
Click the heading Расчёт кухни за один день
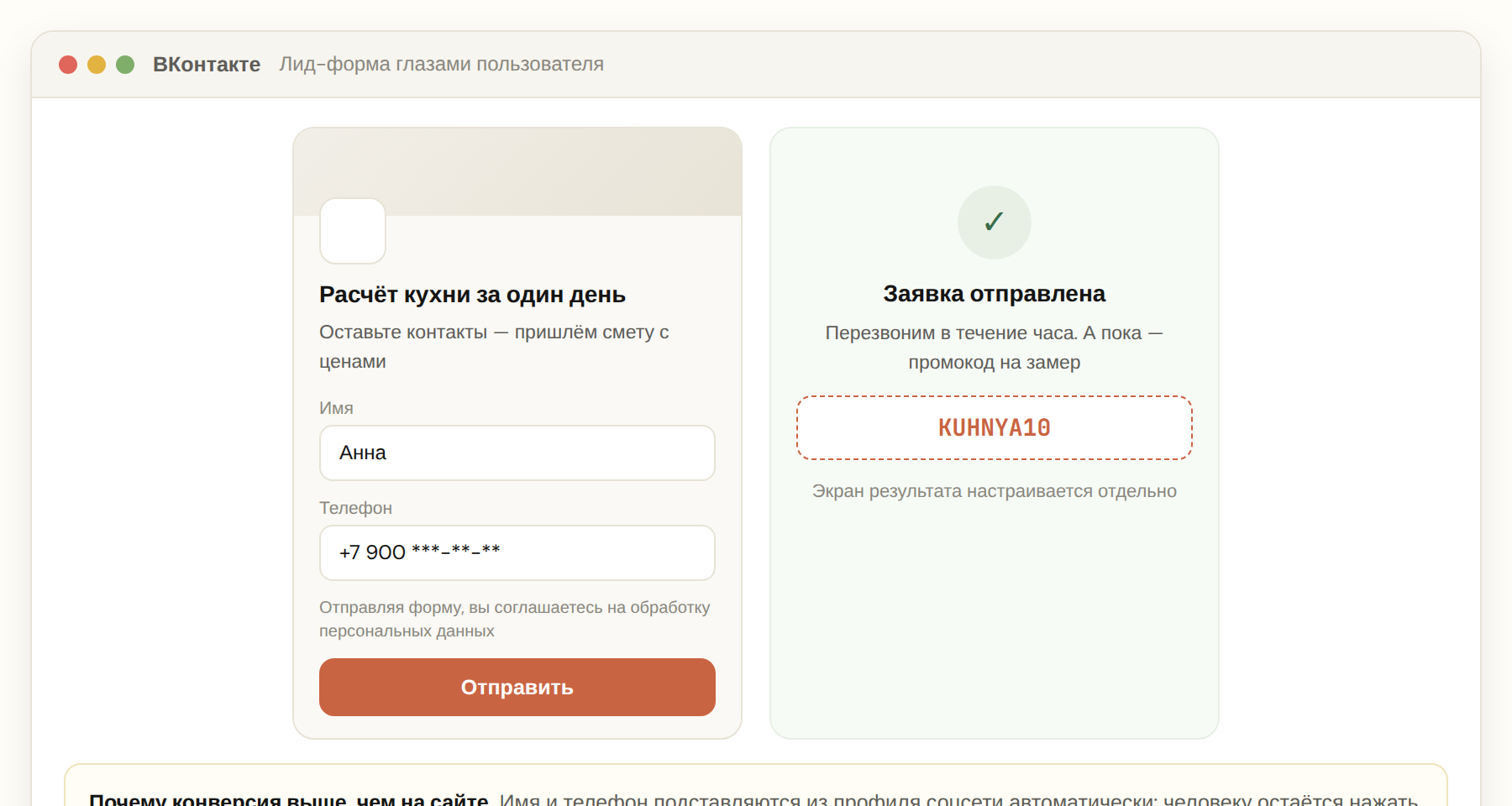pos(472,295)
